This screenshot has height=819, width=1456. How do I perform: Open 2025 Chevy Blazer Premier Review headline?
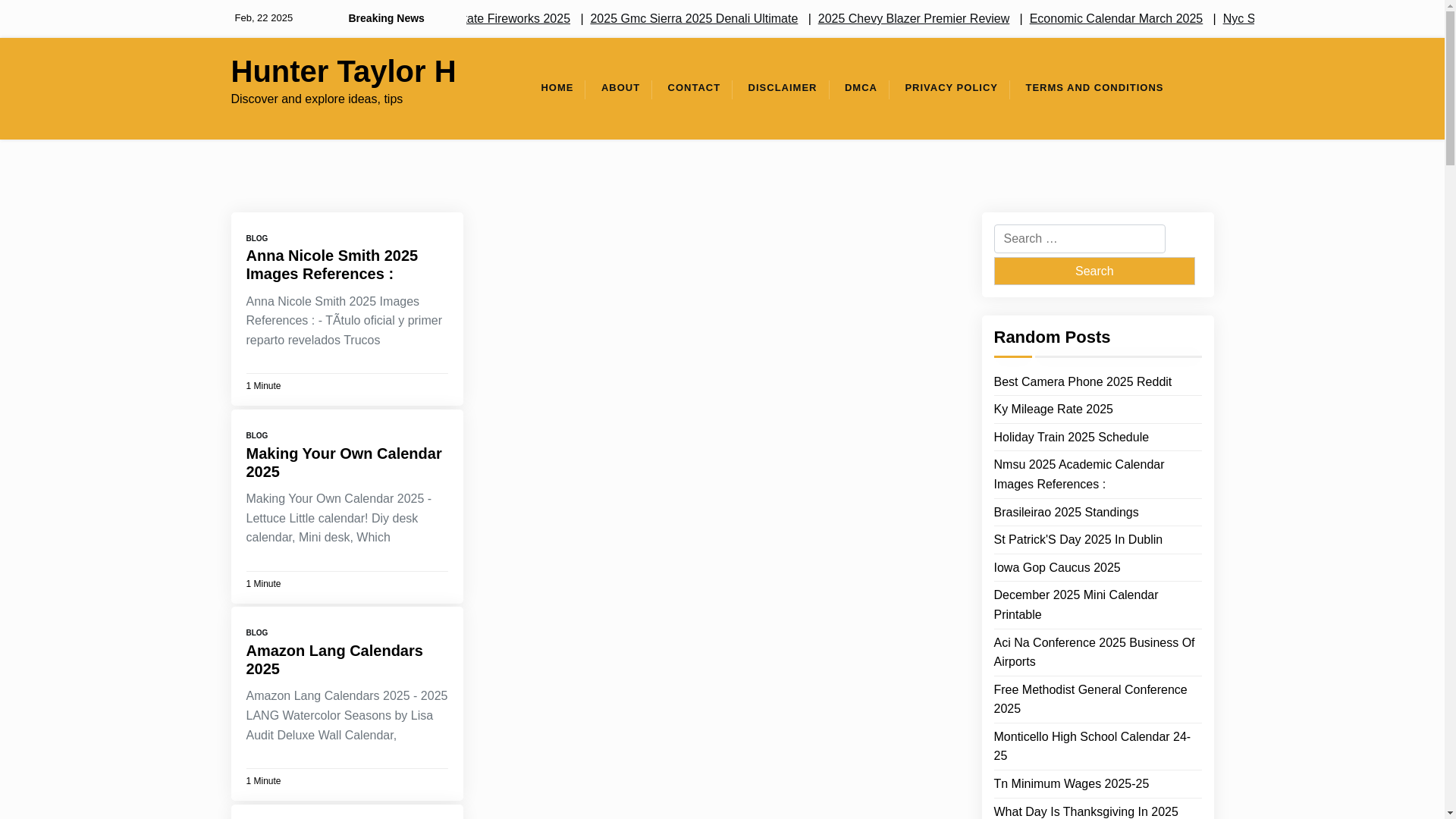[x=913, y=19]
